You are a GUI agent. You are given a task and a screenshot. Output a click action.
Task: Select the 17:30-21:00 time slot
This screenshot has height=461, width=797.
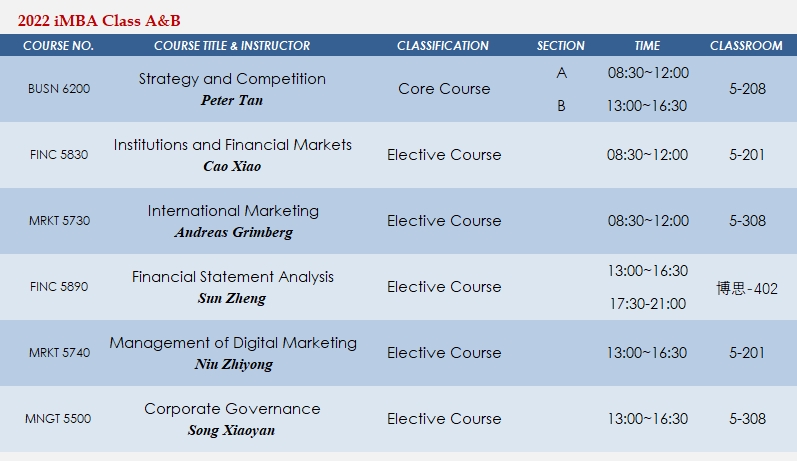[648, 304]
